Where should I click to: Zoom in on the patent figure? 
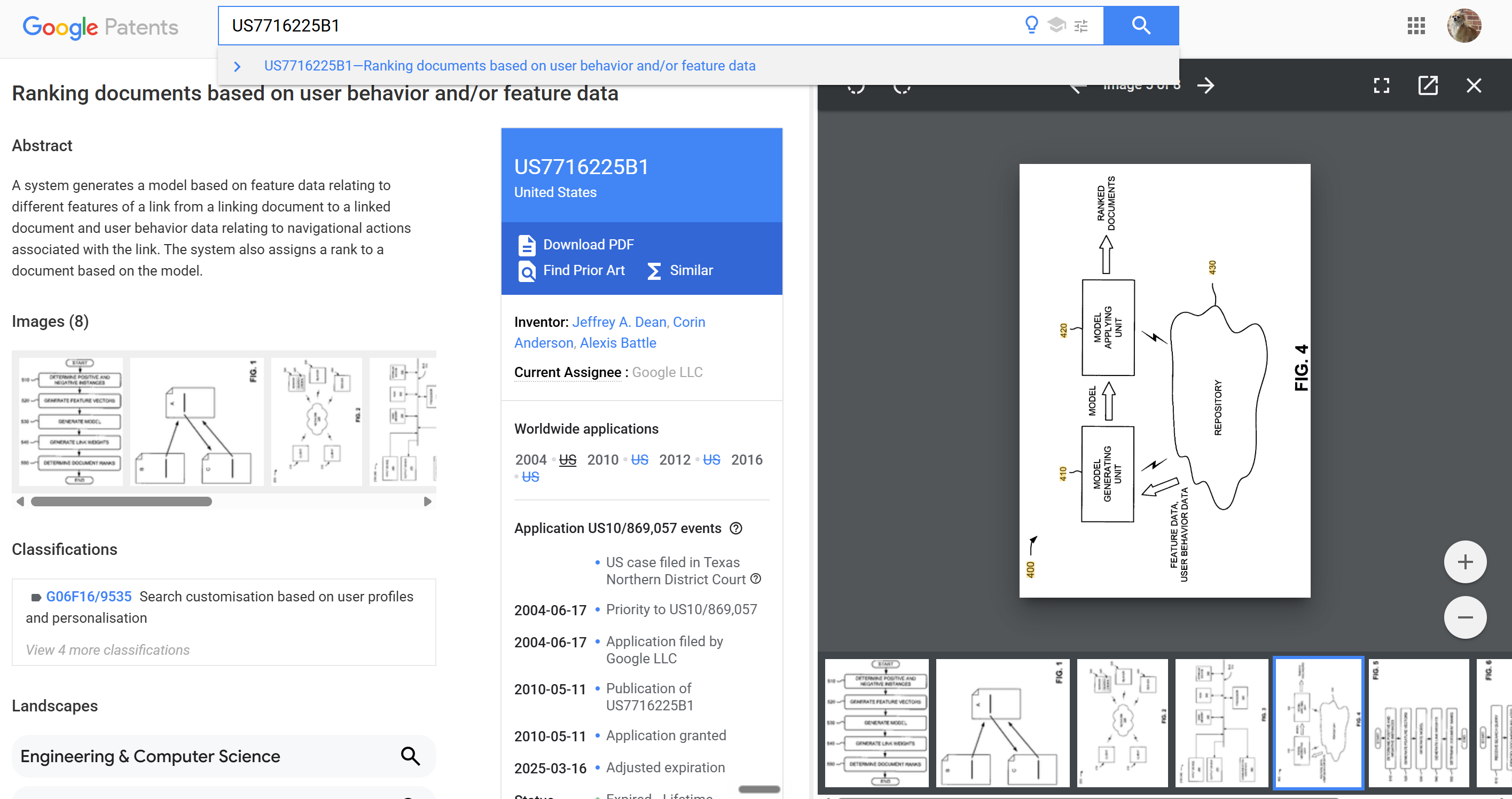pyautogui.click(x=1465, y=562)
